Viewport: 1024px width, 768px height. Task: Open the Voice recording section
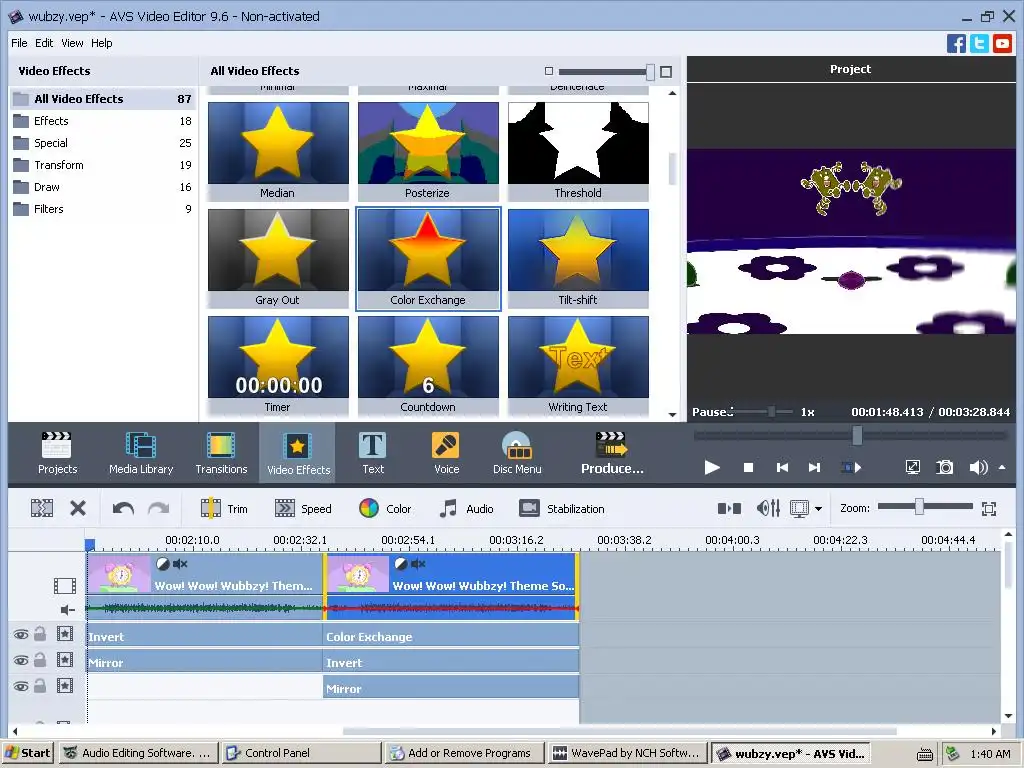447,453
